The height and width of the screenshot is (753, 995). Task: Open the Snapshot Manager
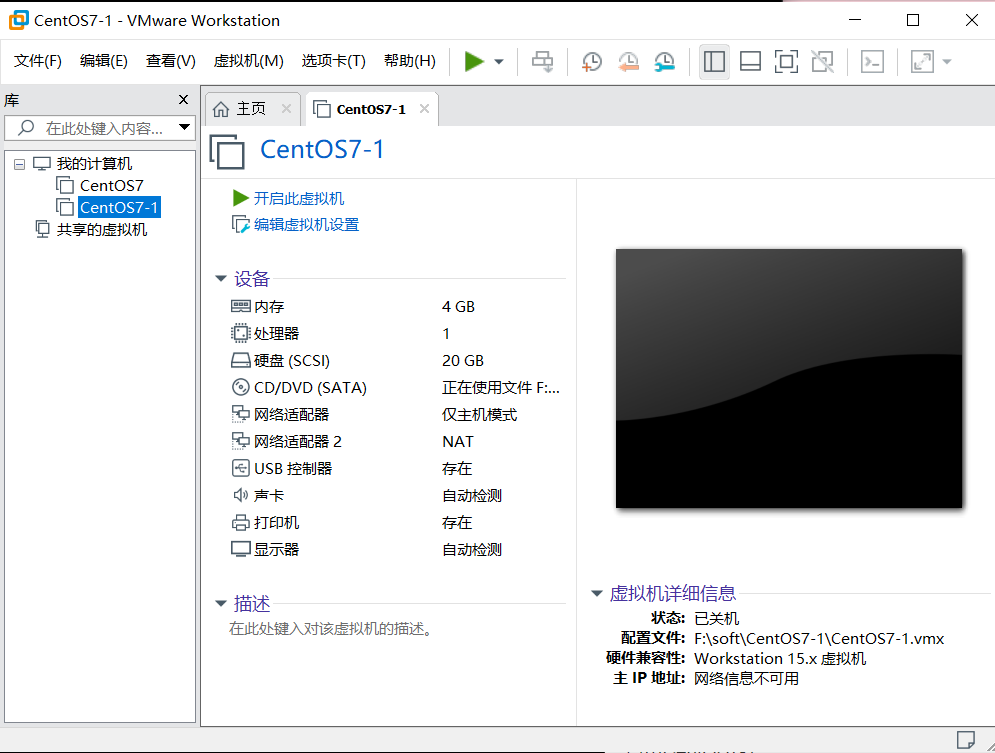(x=663, y=61)
